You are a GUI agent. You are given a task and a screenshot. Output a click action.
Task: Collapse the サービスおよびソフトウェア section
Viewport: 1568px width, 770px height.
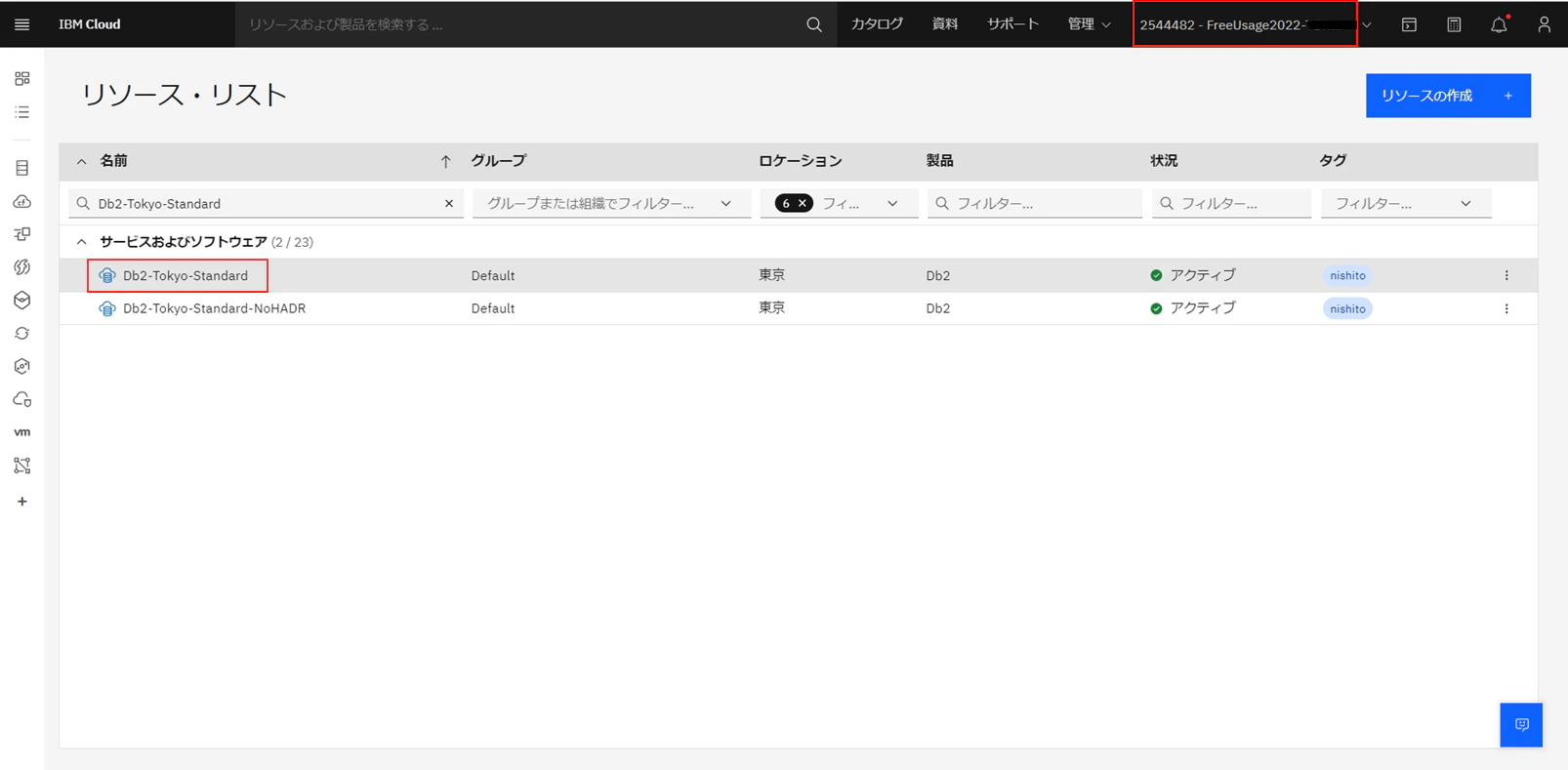[x=81, y=242]
